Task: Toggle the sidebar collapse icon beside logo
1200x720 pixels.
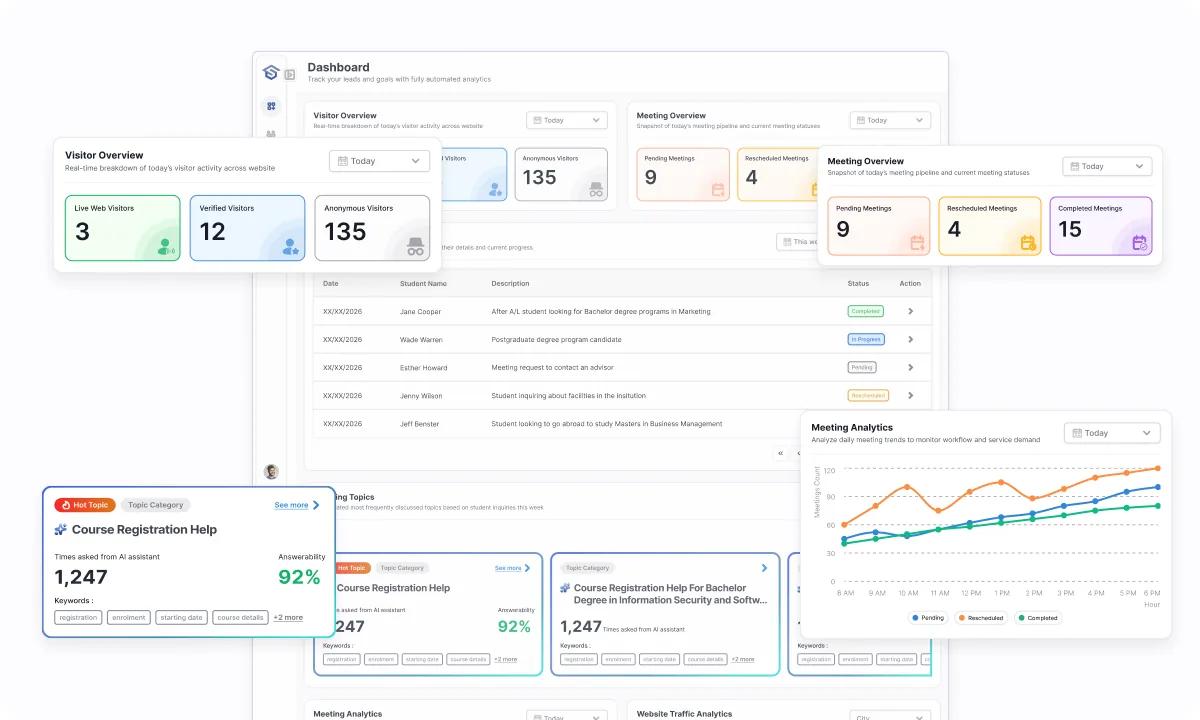Action: tap(290, 74)
